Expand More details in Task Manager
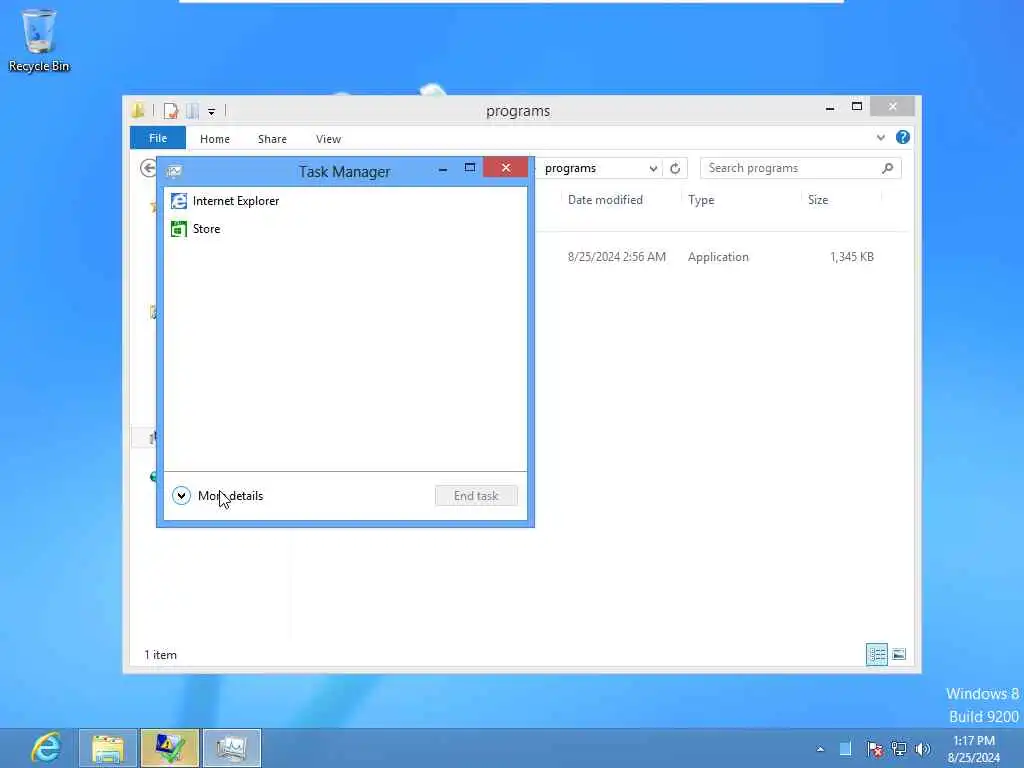The width and height of the screenshot is (1024, 768). (217, 496)
